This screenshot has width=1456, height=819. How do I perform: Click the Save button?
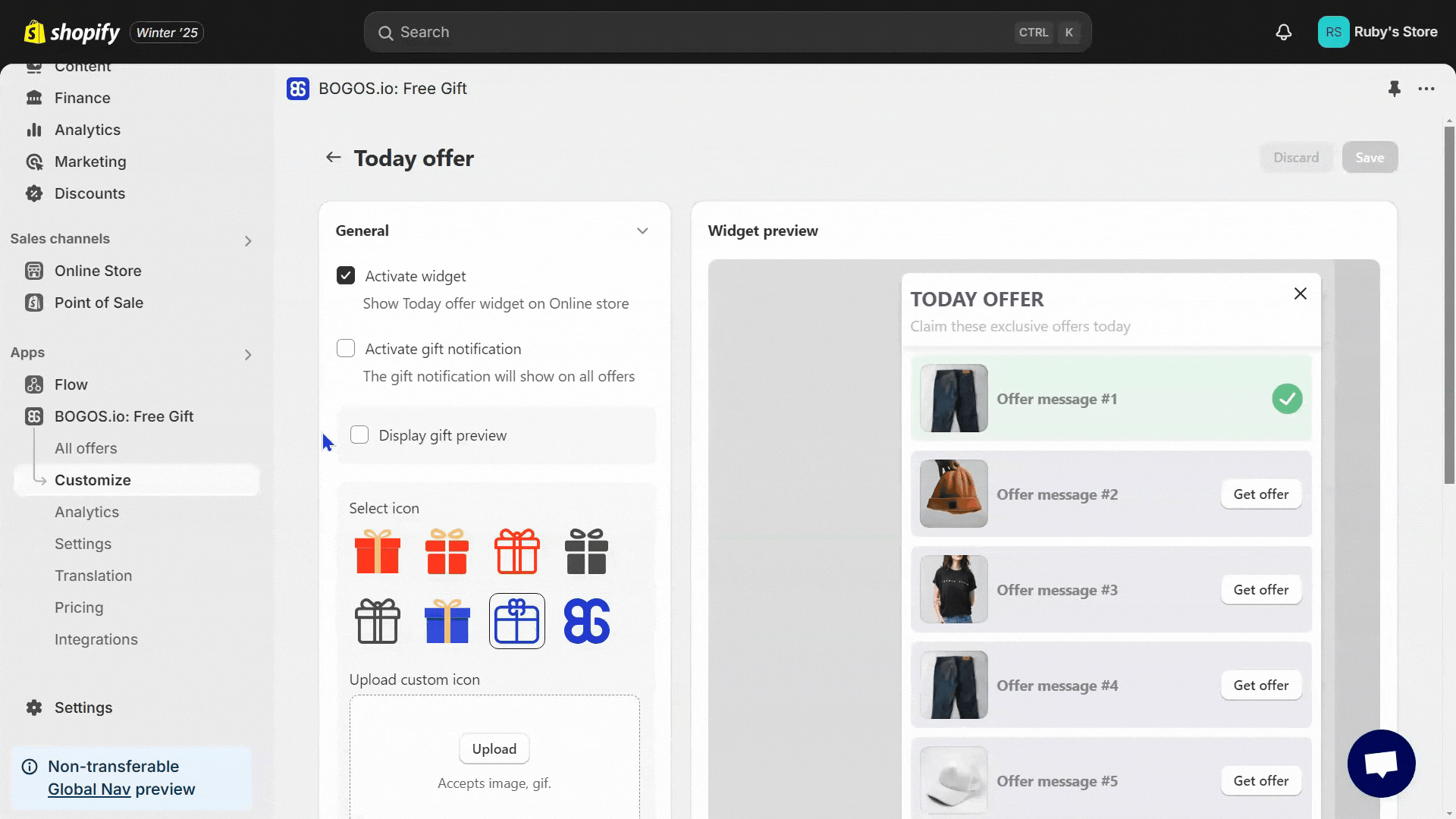pos(1369,157)
